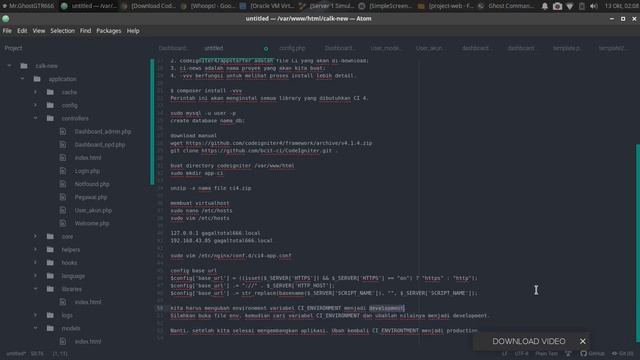Expand the config folder arrow
The height and width of the screenshot is (360, 640).
[x=36, y=105]
